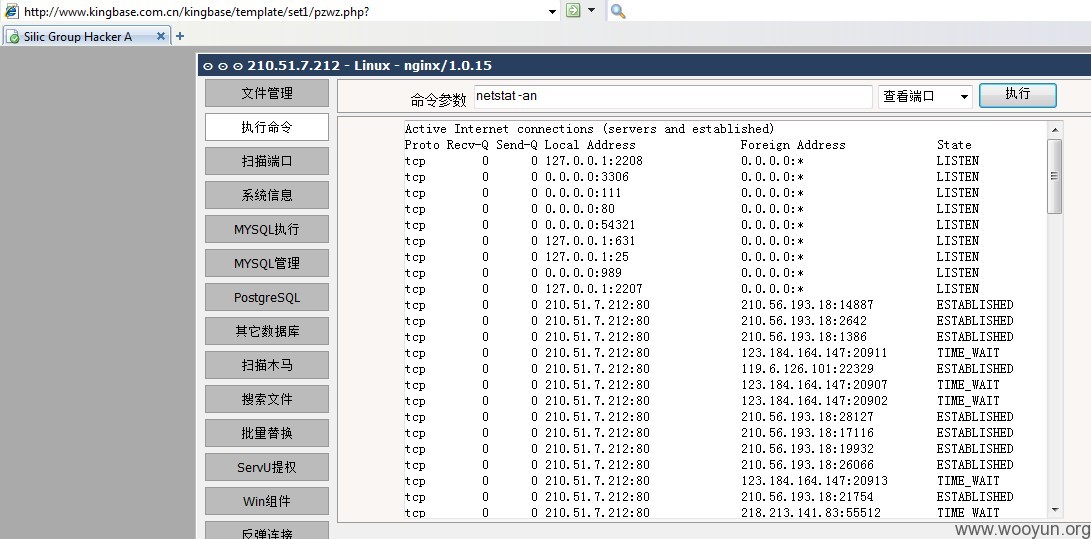The width and height of the screenshot is (1091, 539).
Task: Click the 执行 execute button
Action: click(1017, 95)
